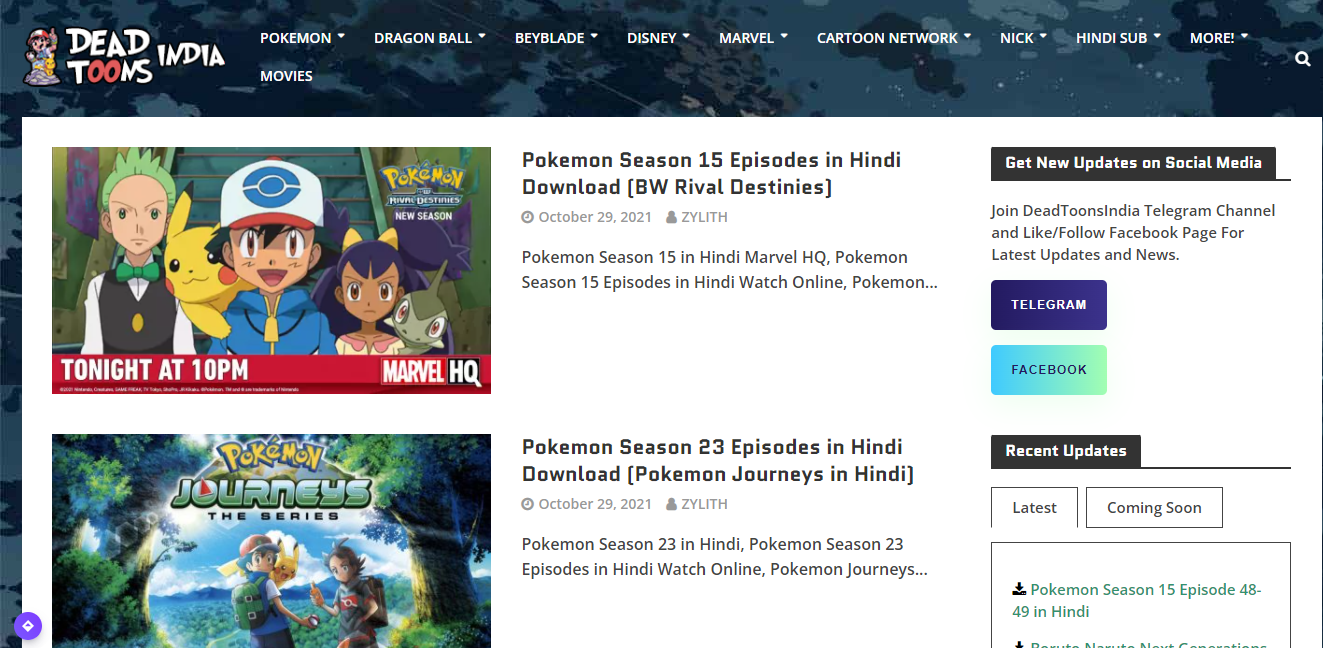The height and width of the screenshot is (648, 1323).
Task: Open Pokemon Season 15 Episodes in Hindi post title
Action: [712, 173]
